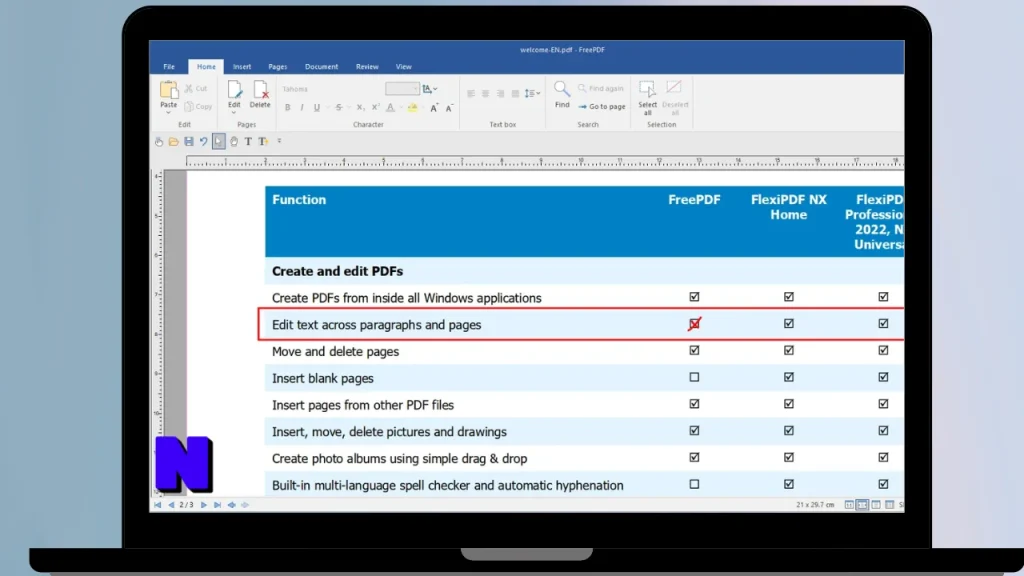Click the Find button
The width and height of the screenshot is (1024, 576).
[x=562, y=95]
